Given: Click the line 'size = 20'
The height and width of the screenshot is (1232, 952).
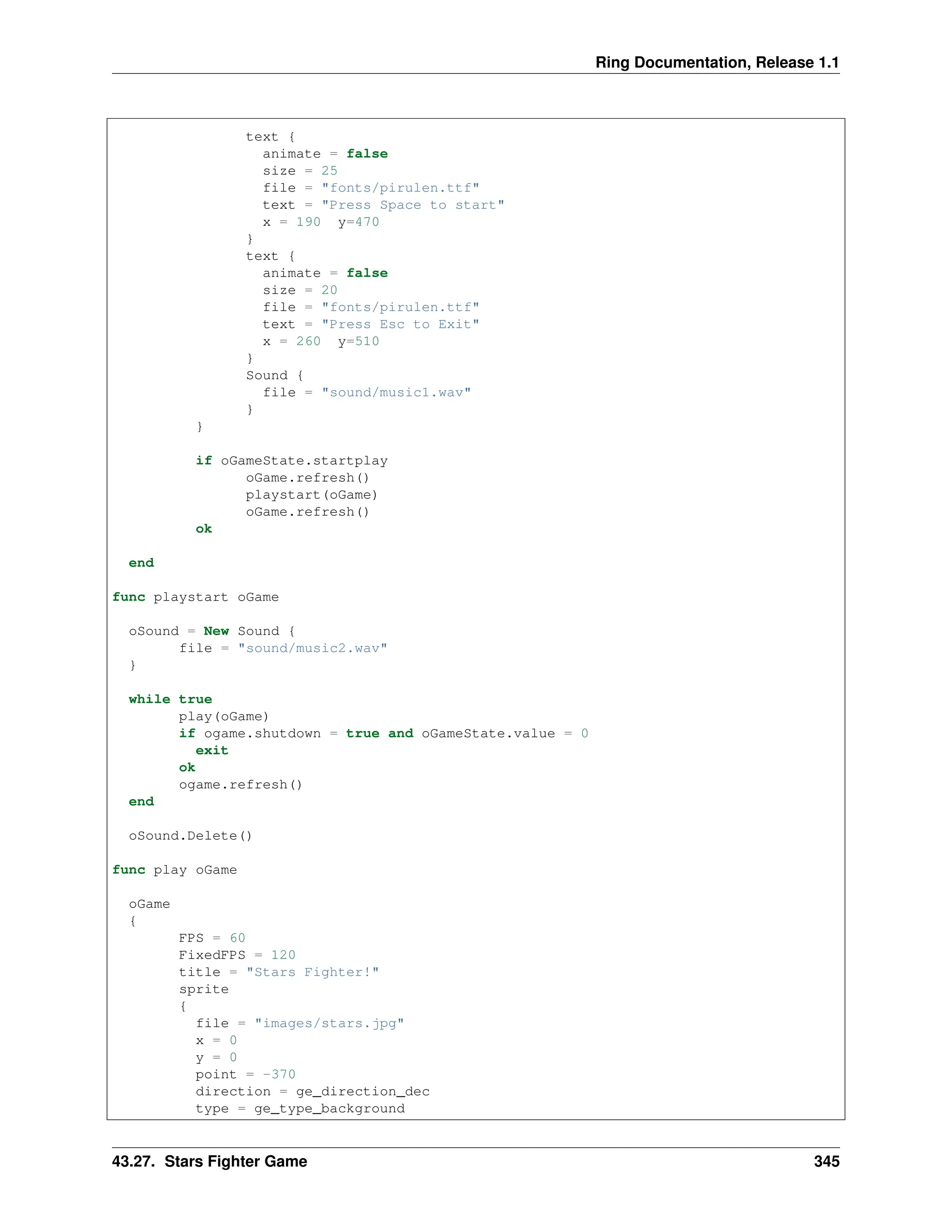Looking at the screenshot, I should pyautogui.click(x=300, y=290).
